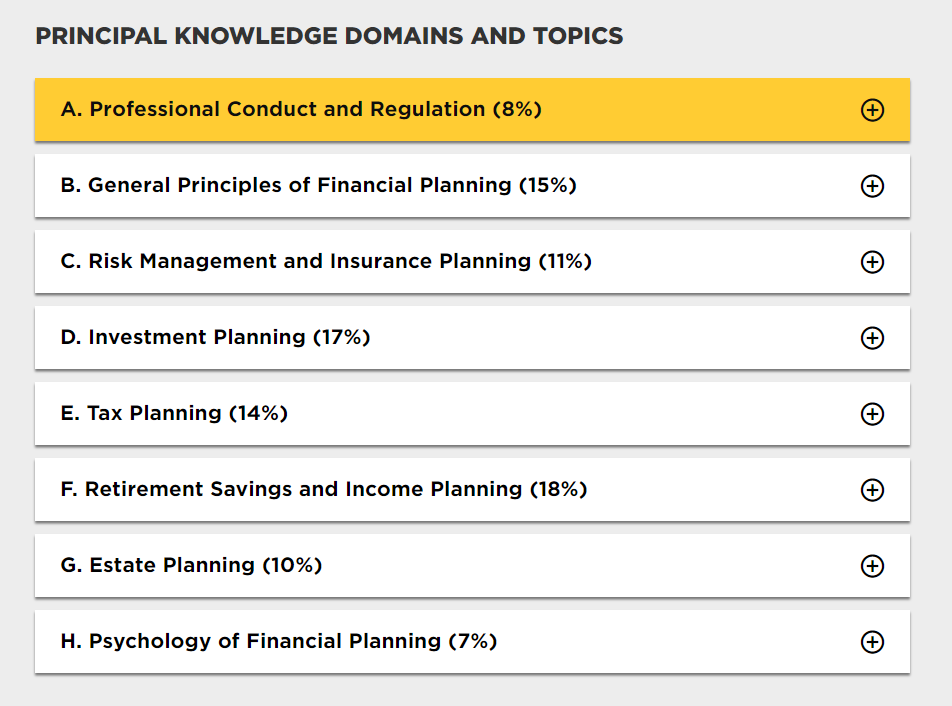952x706 pixels.
Task: Click plus icon for Psychology of Financial Planning
Action: click(x=872, y=642)
